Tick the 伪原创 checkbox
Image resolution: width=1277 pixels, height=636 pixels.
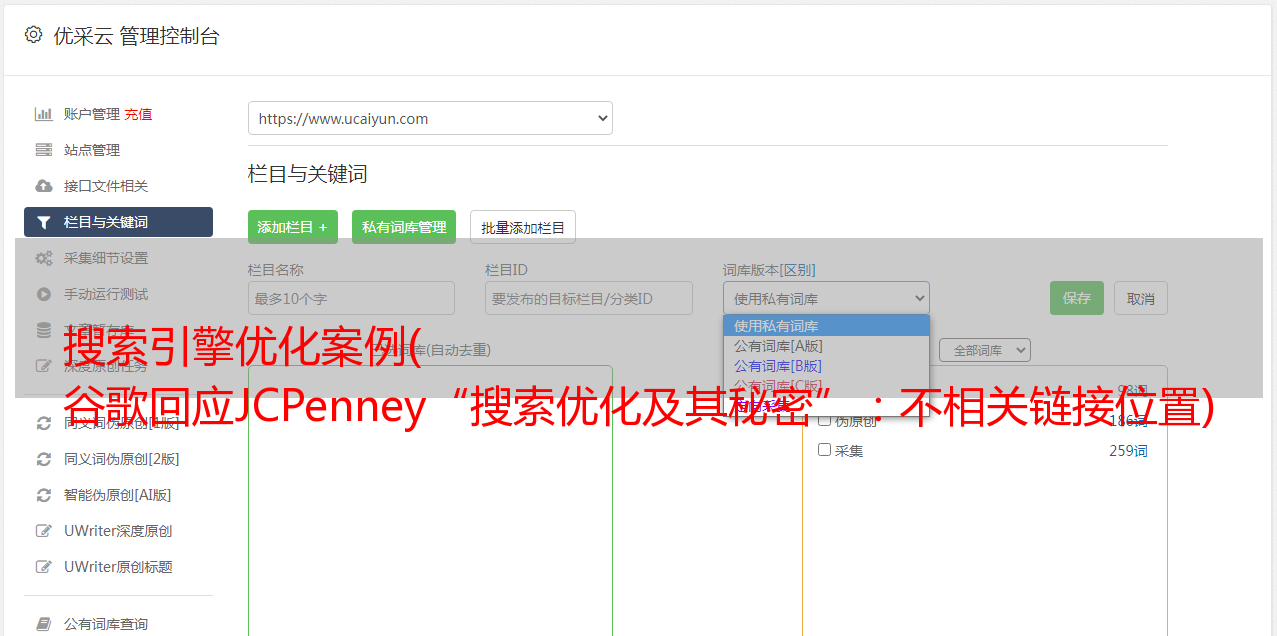pos(825,420)
